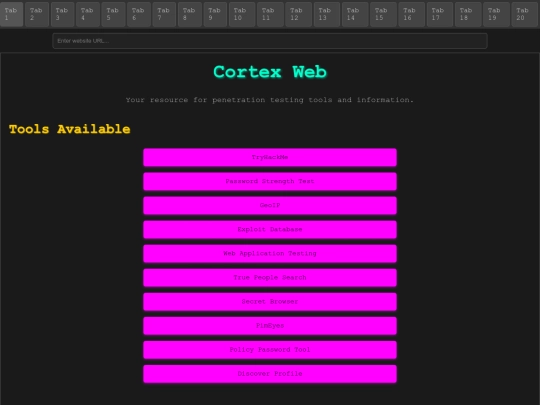Go to Tab 18
Screen dimensions: 540x405
coord(468,14)
